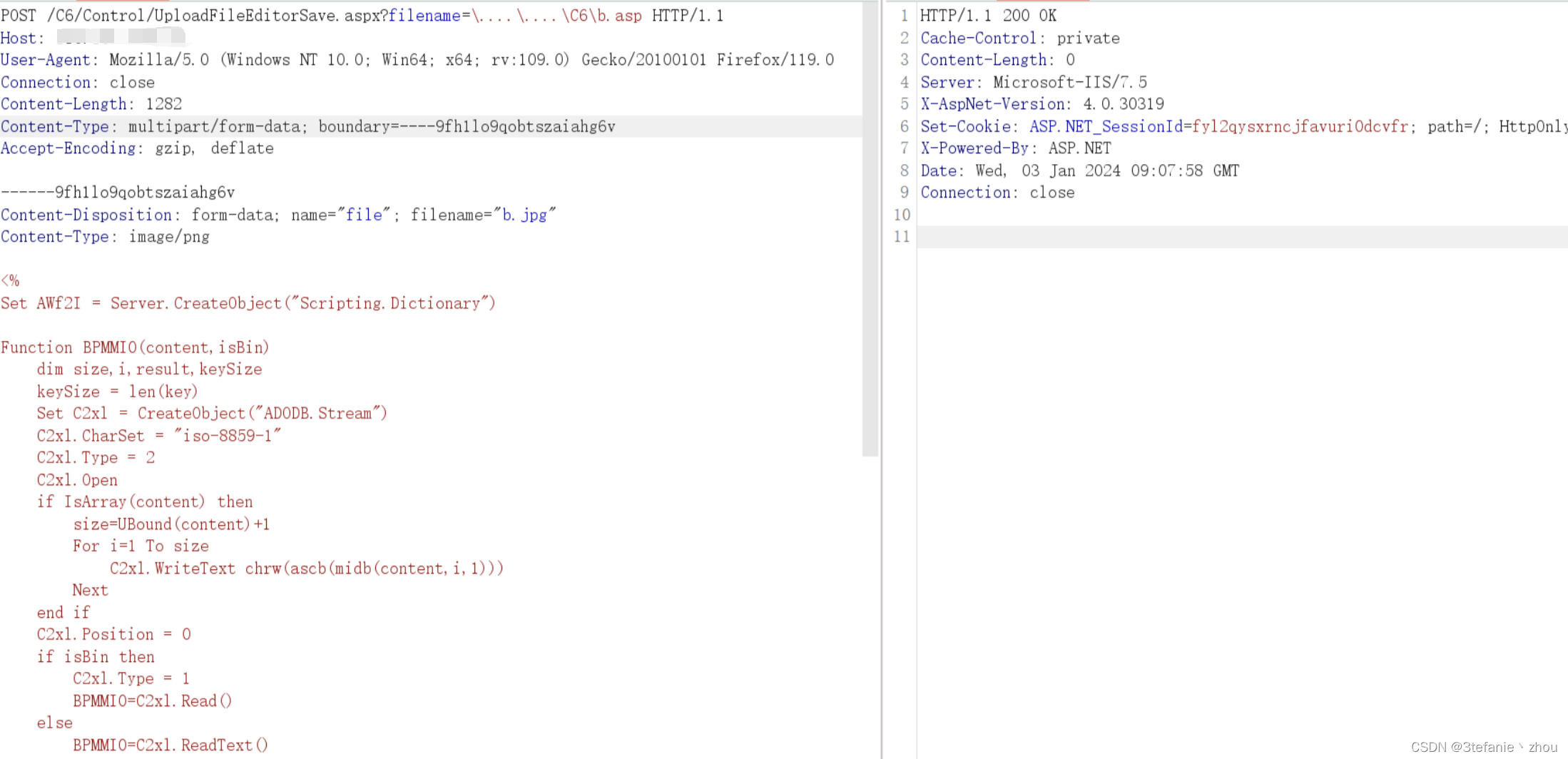
Task: Click the 'BPMMIO=C2xl.Read()' line
Action: pyautogui.click(x=153, y=701)
